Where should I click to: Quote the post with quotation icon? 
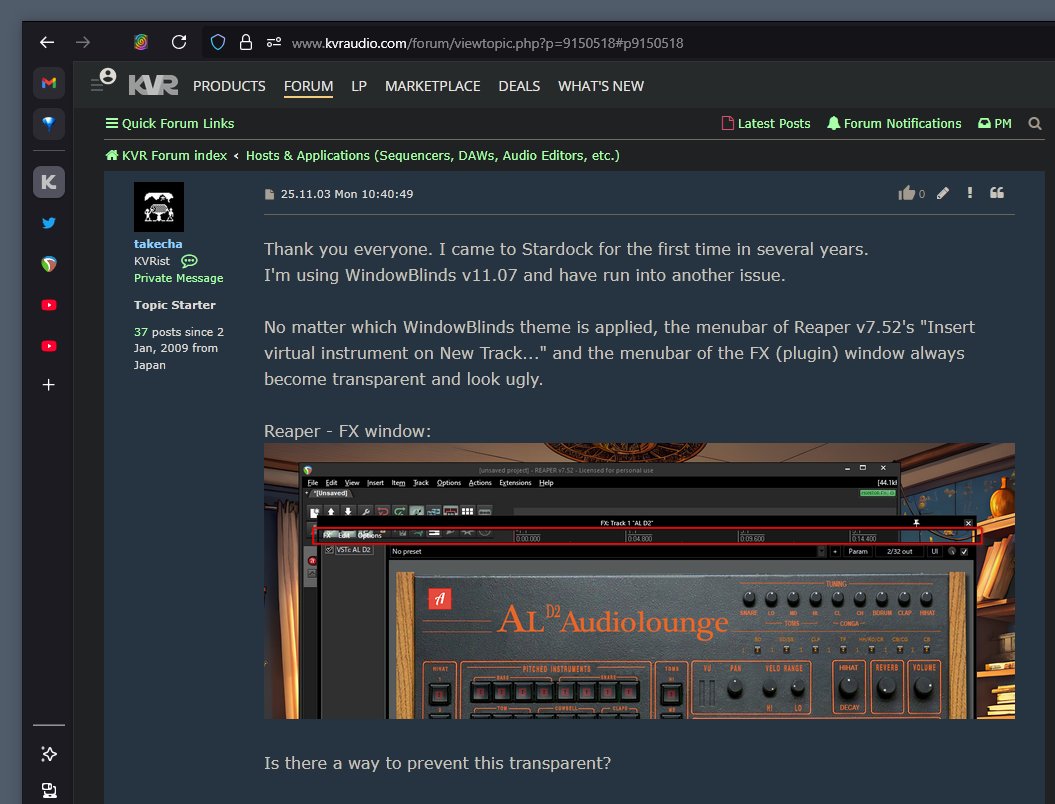click(996, 192)
